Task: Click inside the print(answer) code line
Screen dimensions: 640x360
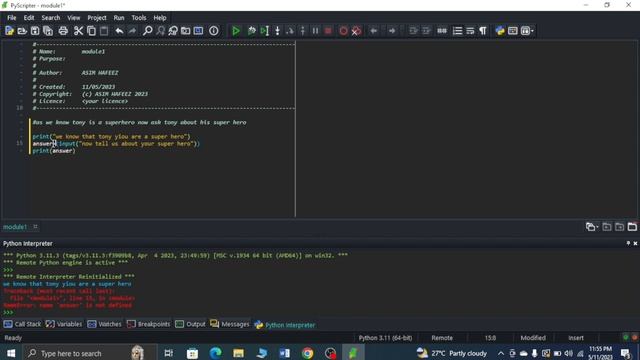Action: click(x=54, y=151)
